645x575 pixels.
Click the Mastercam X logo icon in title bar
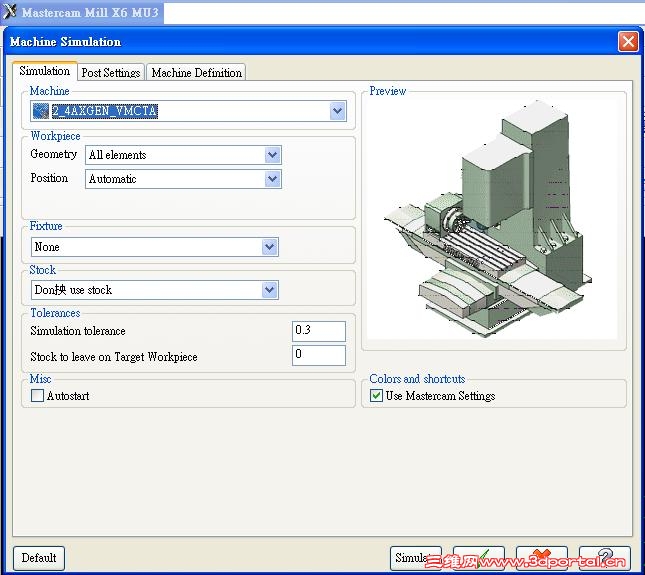9,12
